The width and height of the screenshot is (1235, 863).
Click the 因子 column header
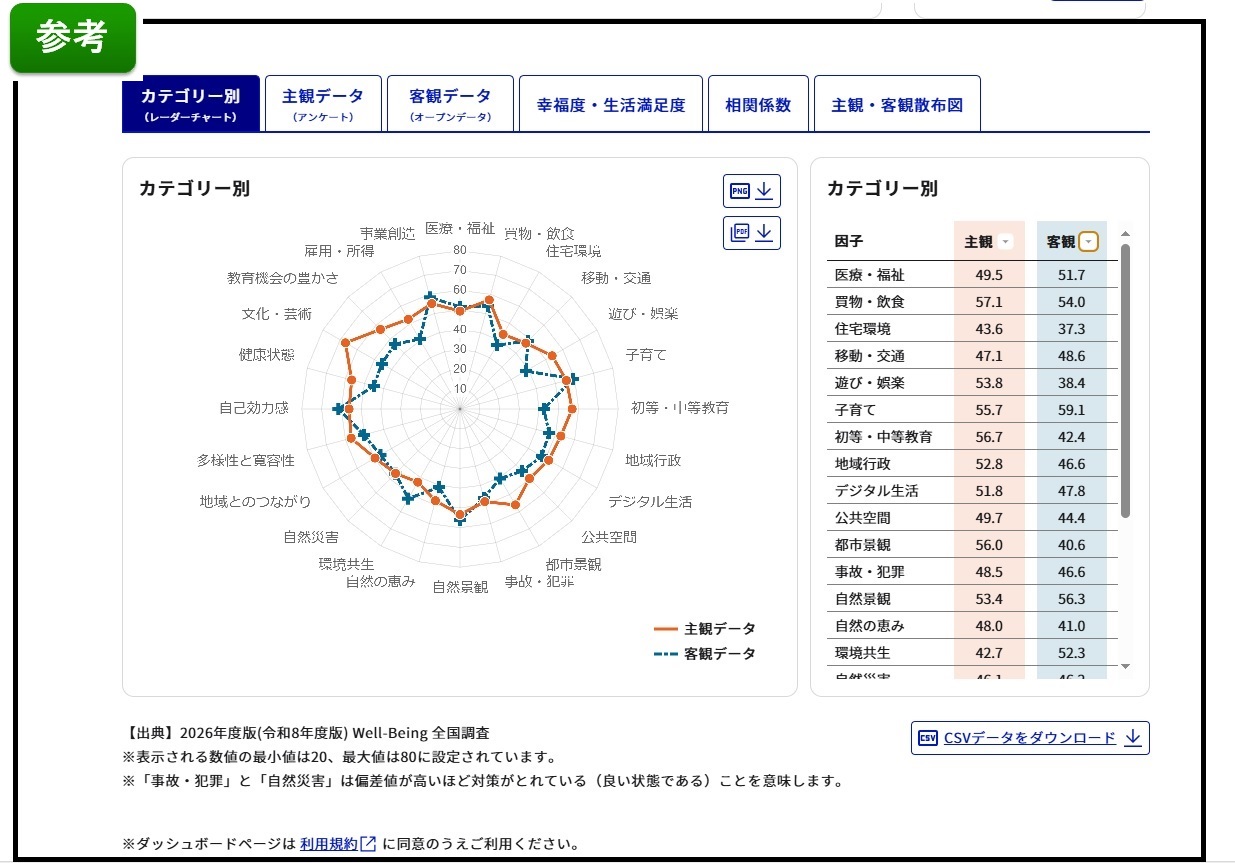(x=849, y=242)
